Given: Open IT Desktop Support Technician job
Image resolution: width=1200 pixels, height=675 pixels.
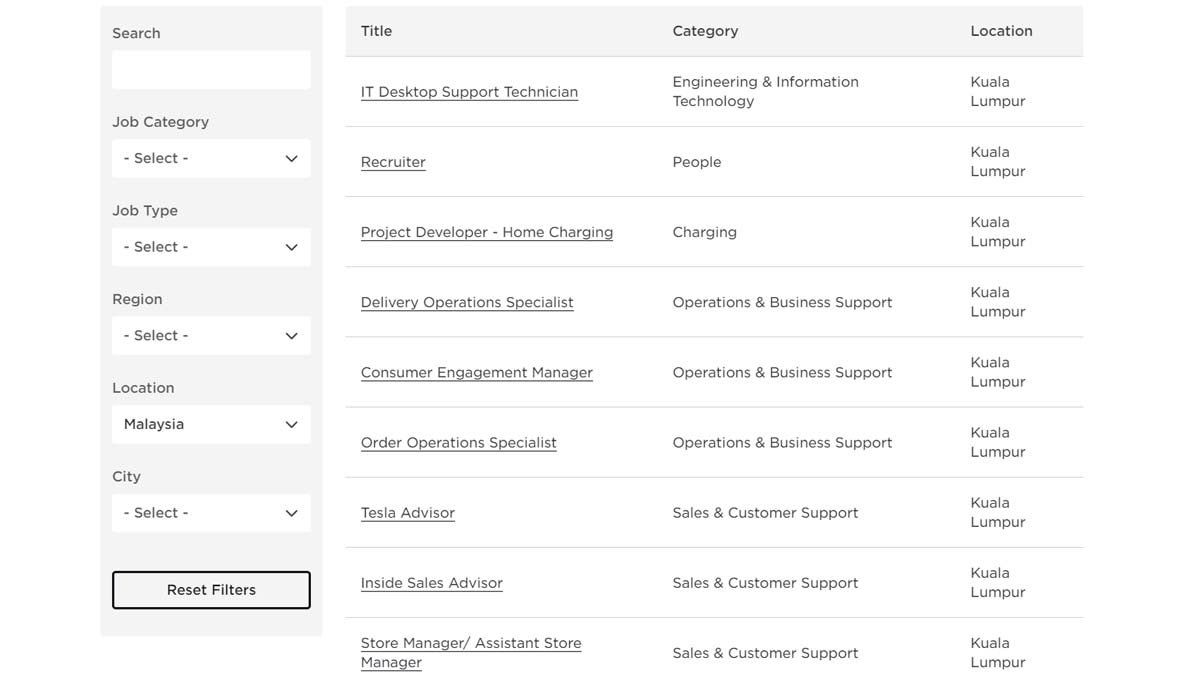Looking at the screenshot, I should (x=469, y=92).
